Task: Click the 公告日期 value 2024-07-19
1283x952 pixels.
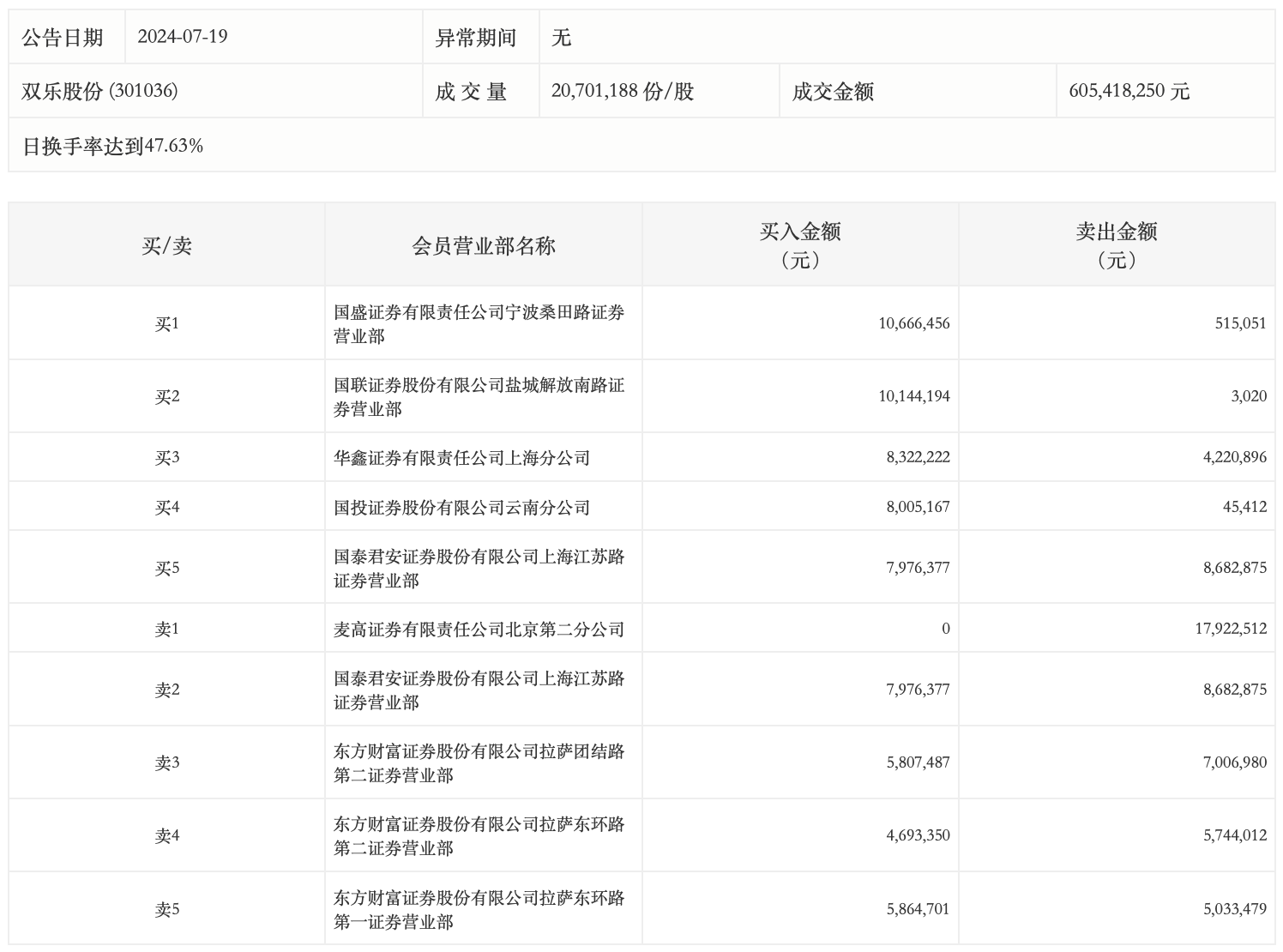Action: (x=182, y=37)
